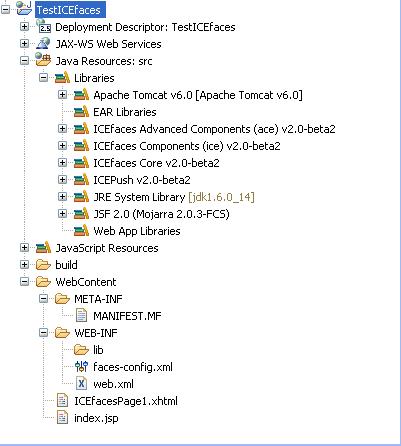Click the JAX-WS Web Services icon

point(43,44)
